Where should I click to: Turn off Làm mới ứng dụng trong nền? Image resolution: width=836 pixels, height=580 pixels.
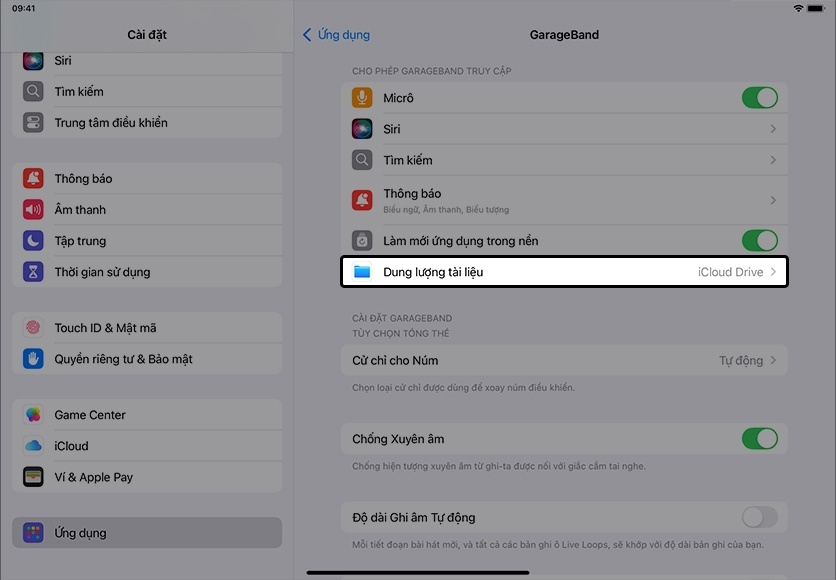tap(760, 241)
